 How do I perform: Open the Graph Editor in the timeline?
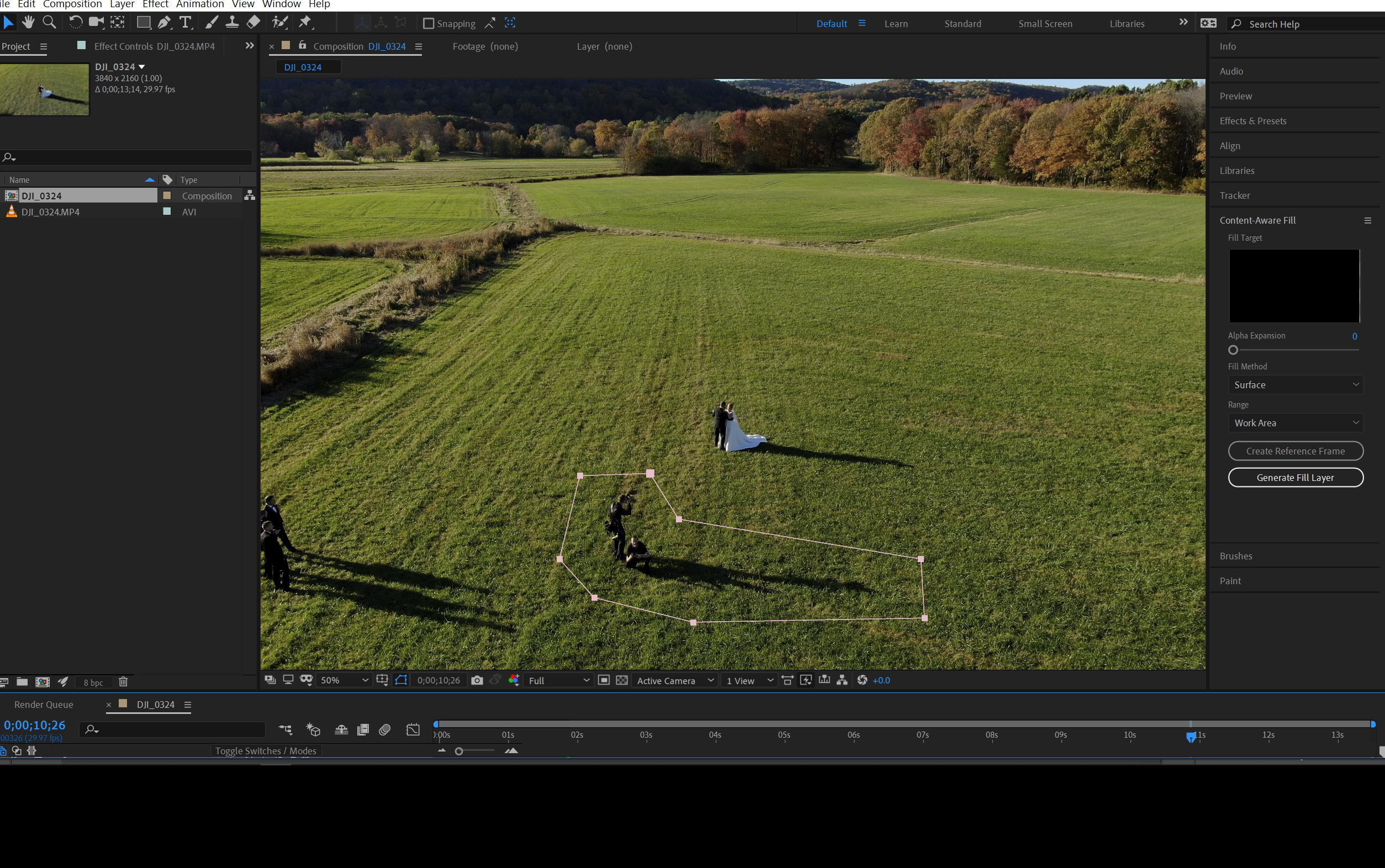[413, 729]
